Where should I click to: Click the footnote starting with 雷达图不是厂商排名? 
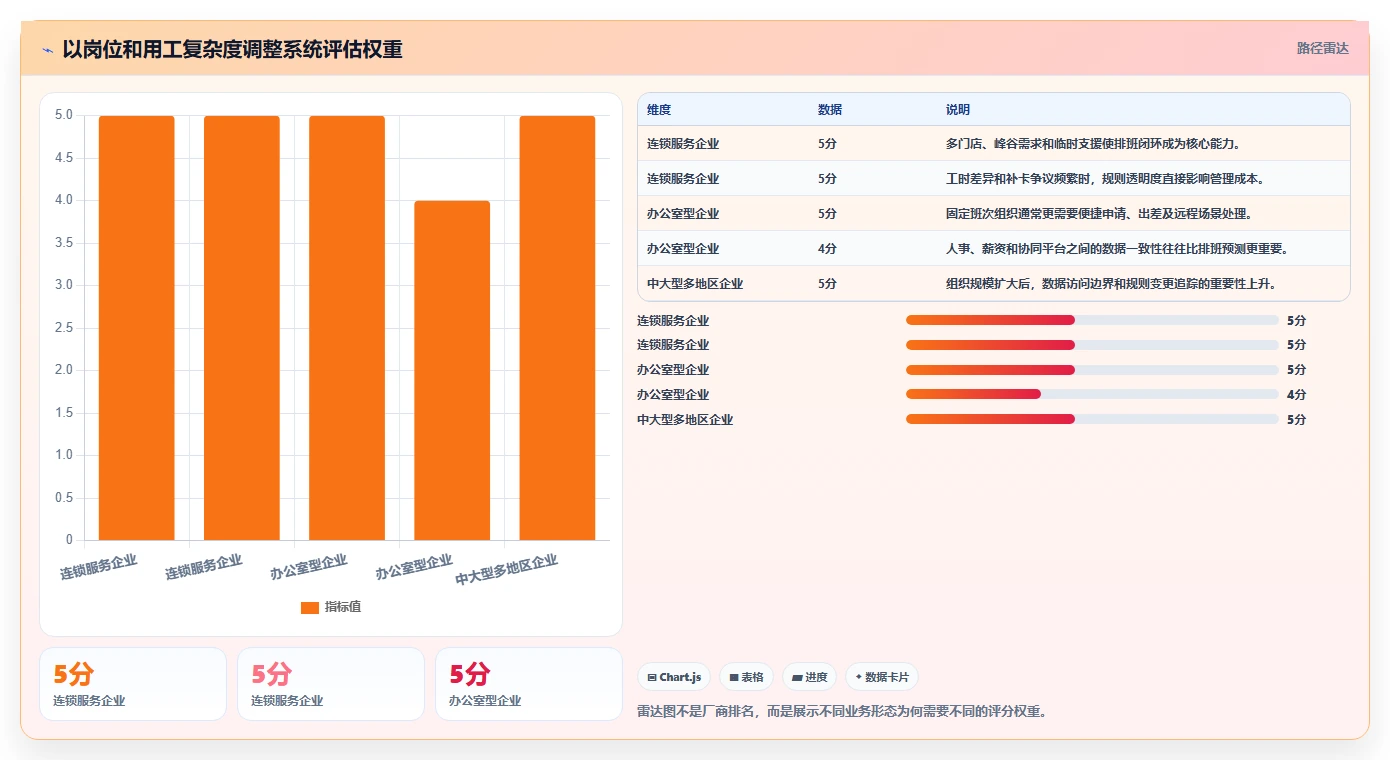842,712
